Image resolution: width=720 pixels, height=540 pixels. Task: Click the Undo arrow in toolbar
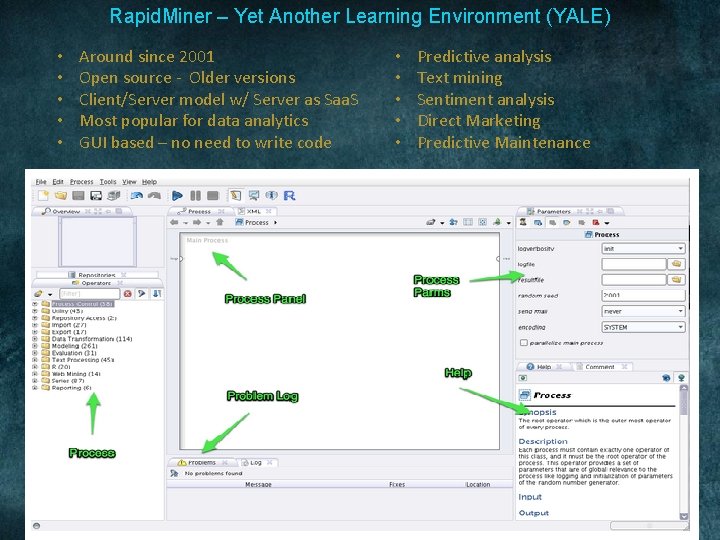(136, 196)
